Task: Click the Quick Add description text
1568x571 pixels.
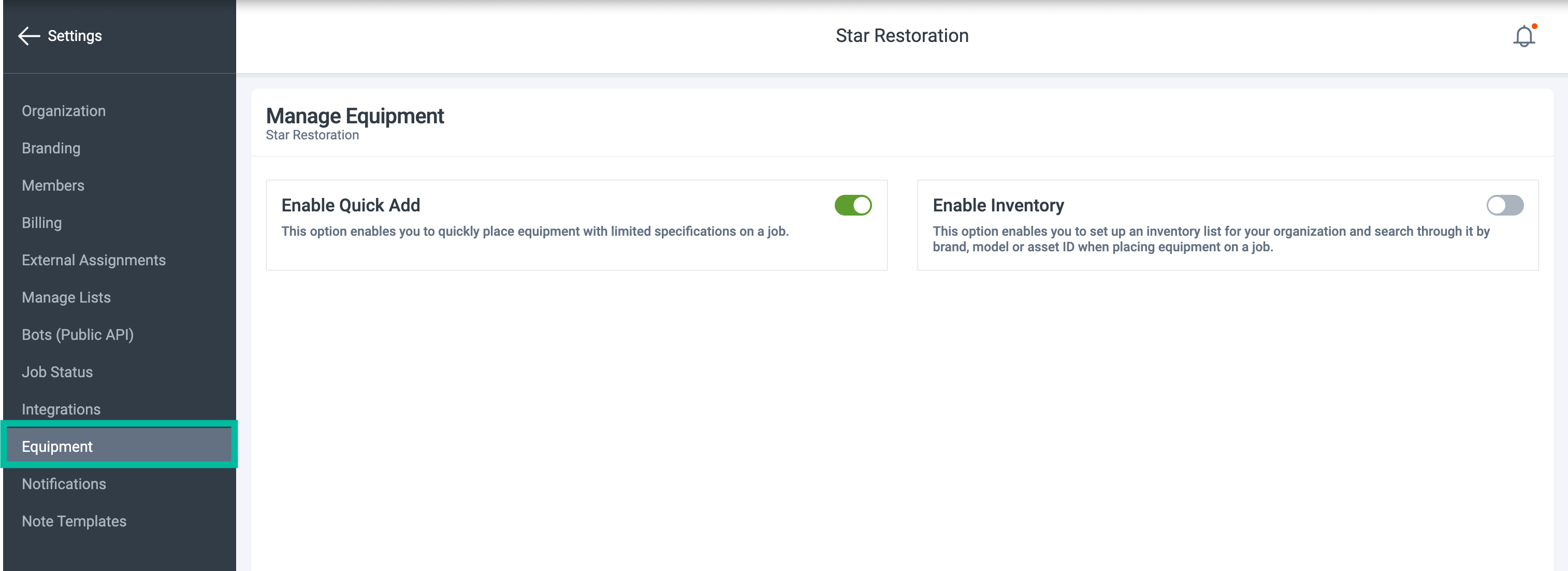Action: [x=535, y=231]
